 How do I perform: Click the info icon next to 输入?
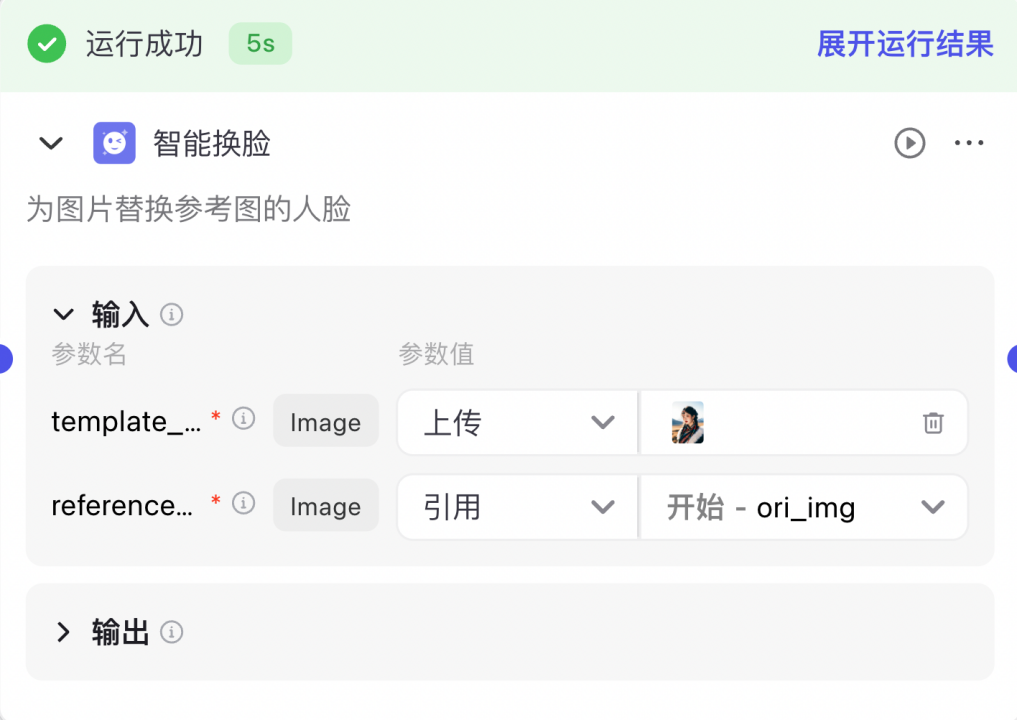(x=172, y=315)
